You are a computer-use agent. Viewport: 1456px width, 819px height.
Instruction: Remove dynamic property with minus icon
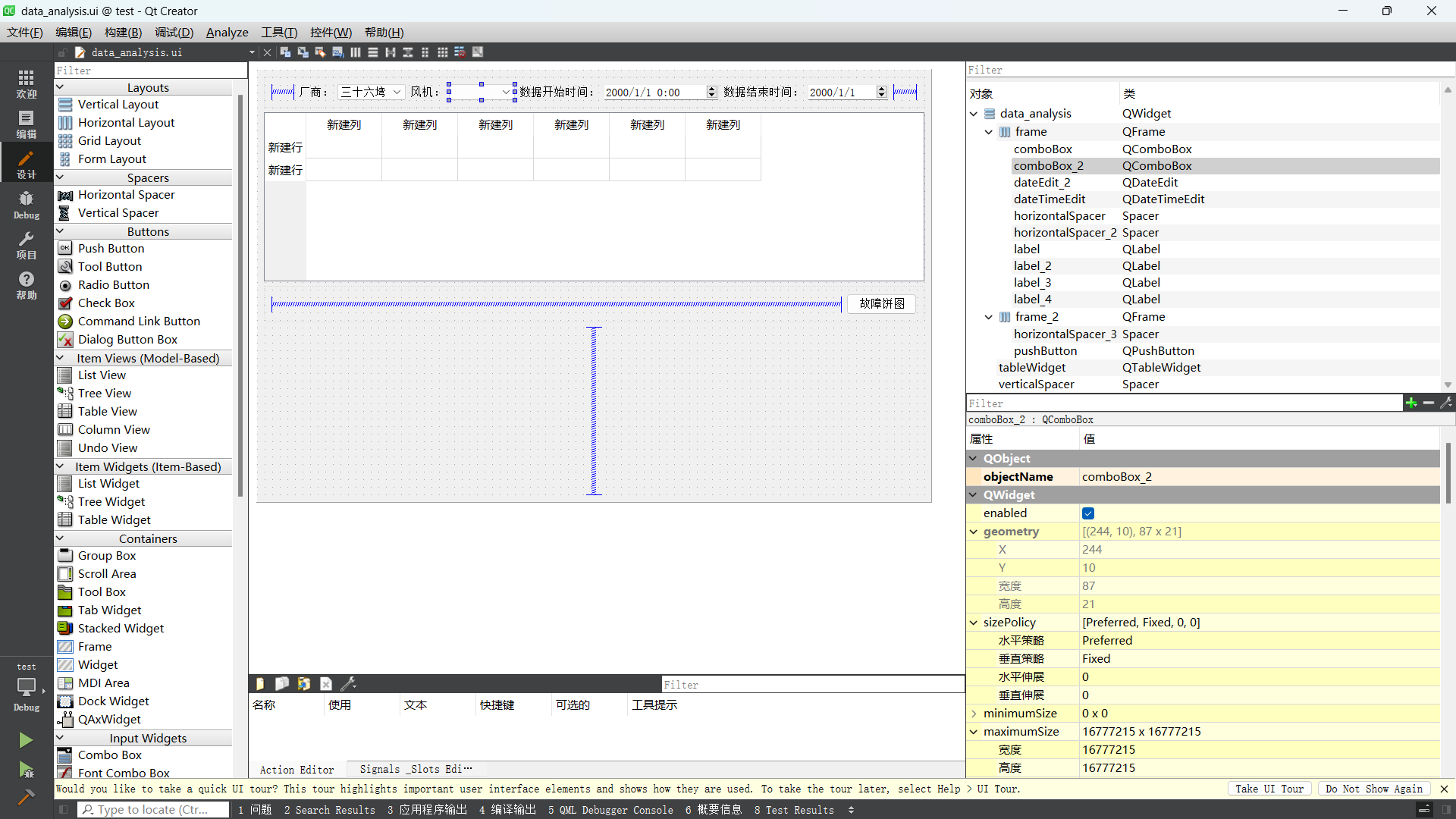pyautogui.click(x=1429, y=403)
